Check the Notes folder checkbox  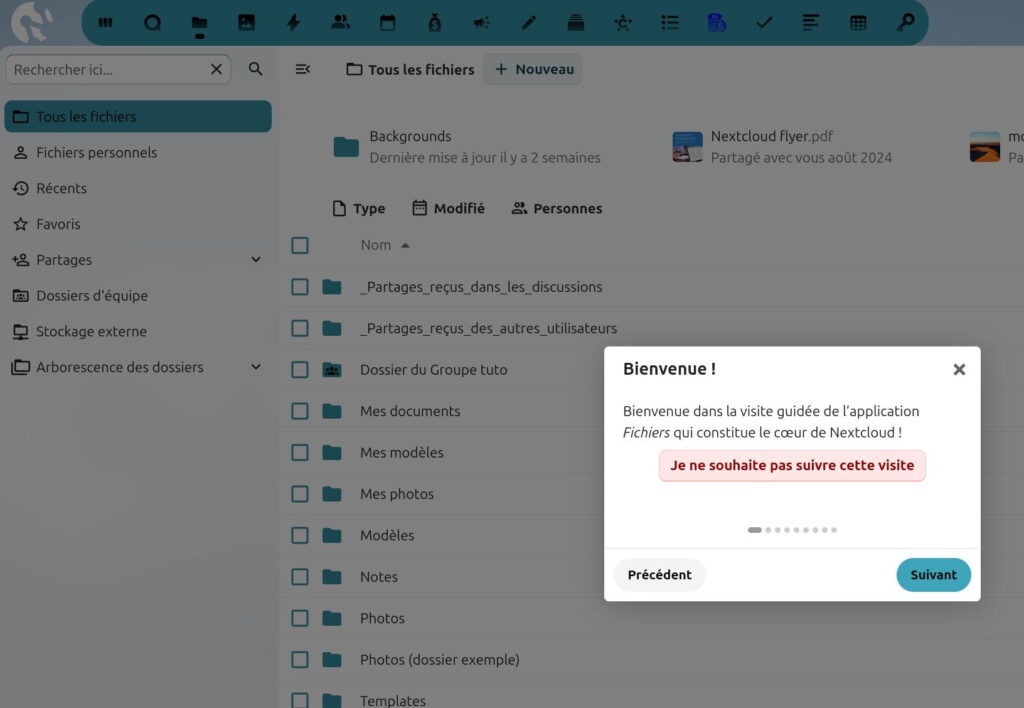[x=300, y=577]
